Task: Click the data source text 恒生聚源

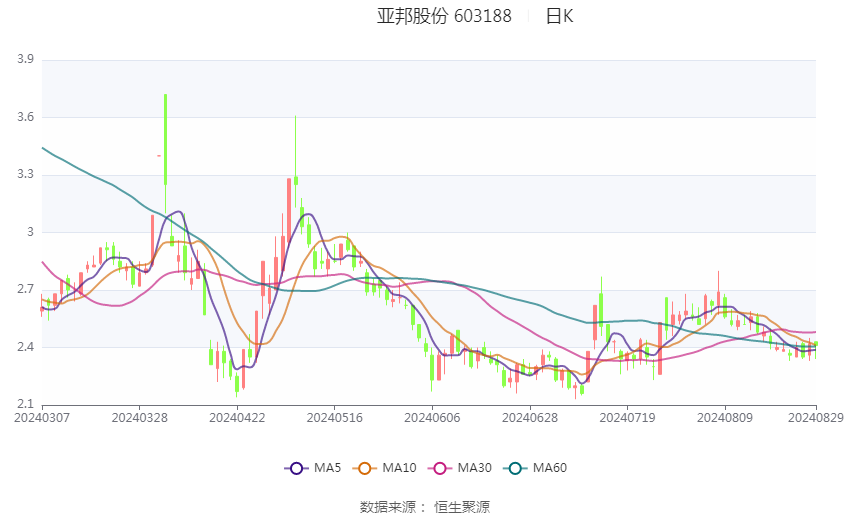Action: coord(462,507)
